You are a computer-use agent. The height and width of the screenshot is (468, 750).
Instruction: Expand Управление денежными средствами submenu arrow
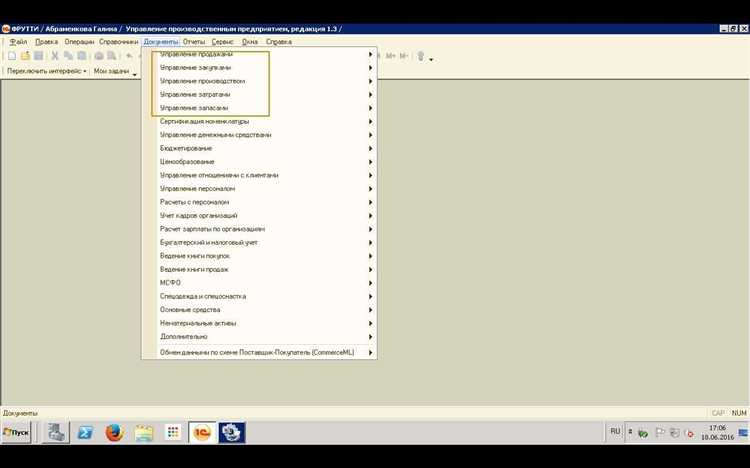(x=370, y=135)
